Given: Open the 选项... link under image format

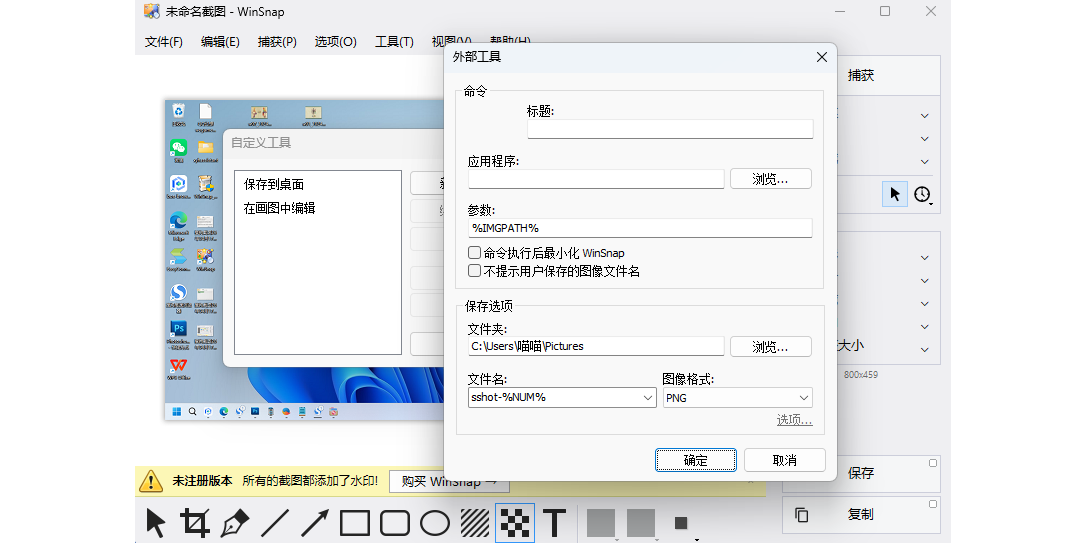Looking at the screenshot, I should point(794,420).
